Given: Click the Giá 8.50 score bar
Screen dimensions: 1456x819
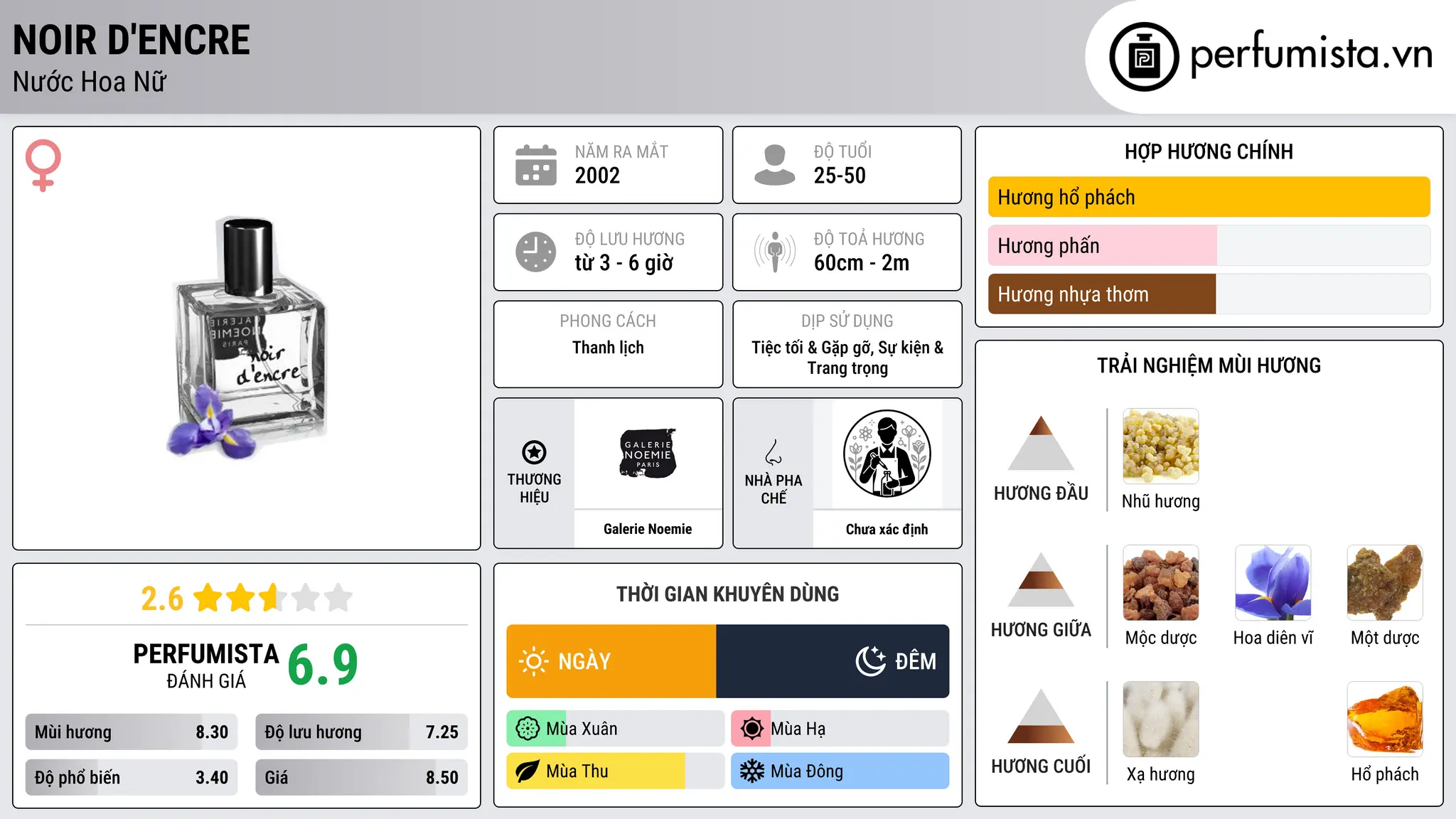Looking at the screenshot, I should [361, 777].
